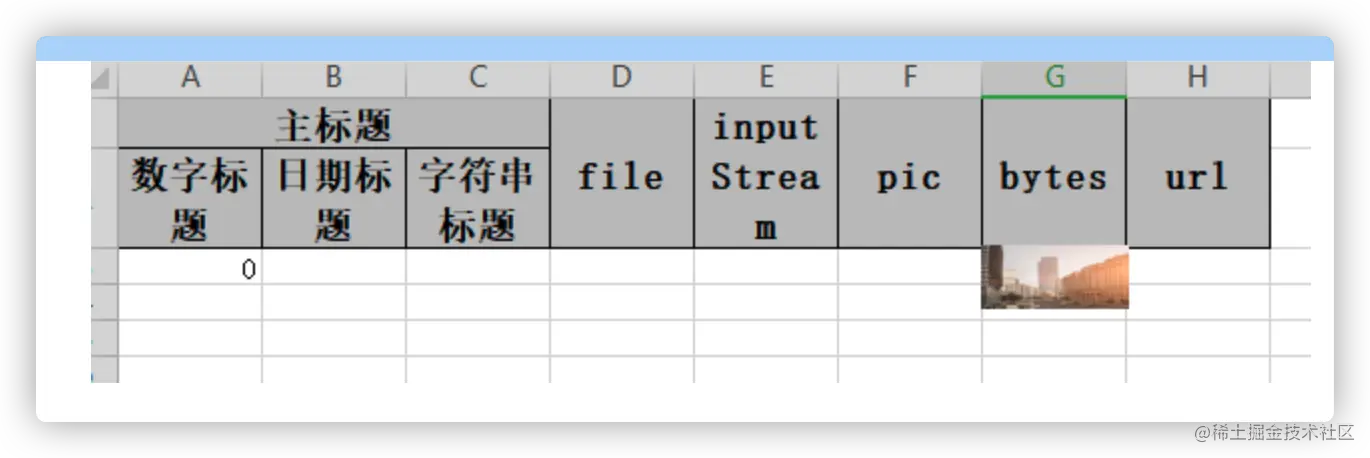1370x458 pixels.
Task: Select column H header
Action: (x=1198, y=79)
